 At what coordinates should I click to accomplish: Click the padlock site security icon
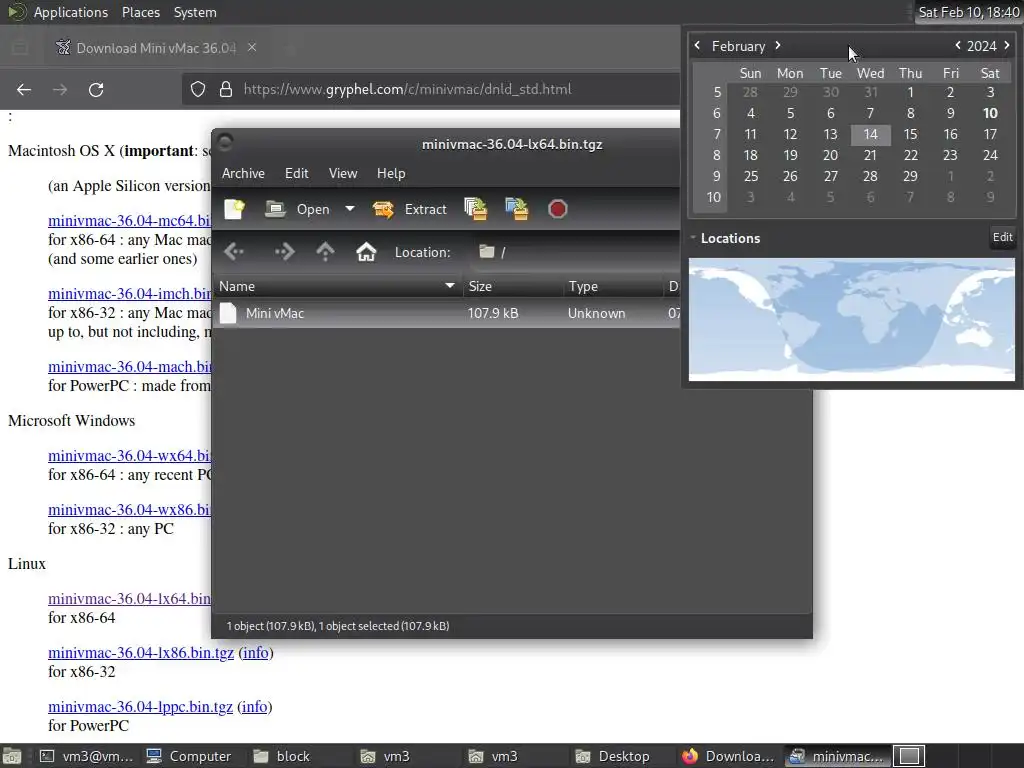[226, 89]
